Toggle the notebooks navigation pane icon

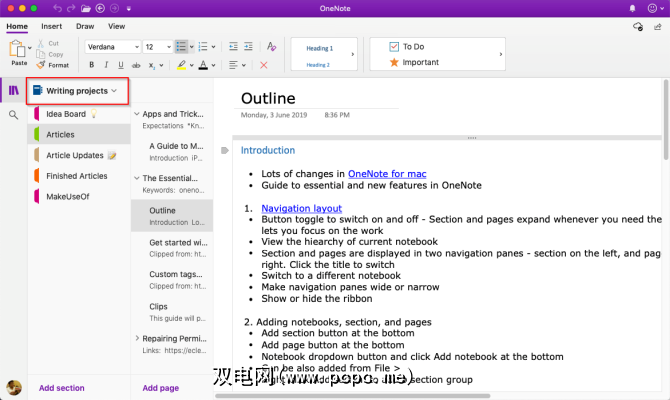coord(14,91)
